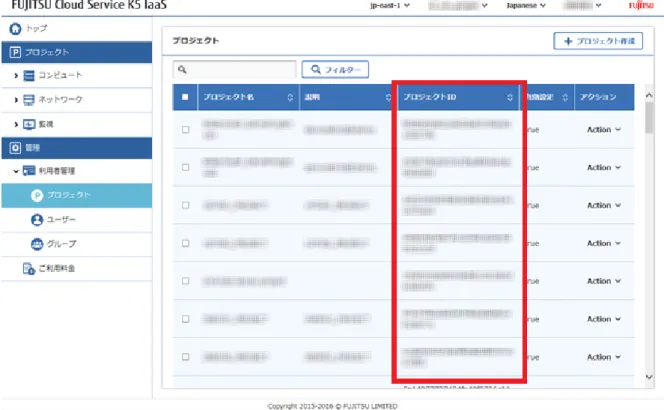Click the プロジェクト P icon in sidebar header
664x410 pixels.
pos(15,53)
